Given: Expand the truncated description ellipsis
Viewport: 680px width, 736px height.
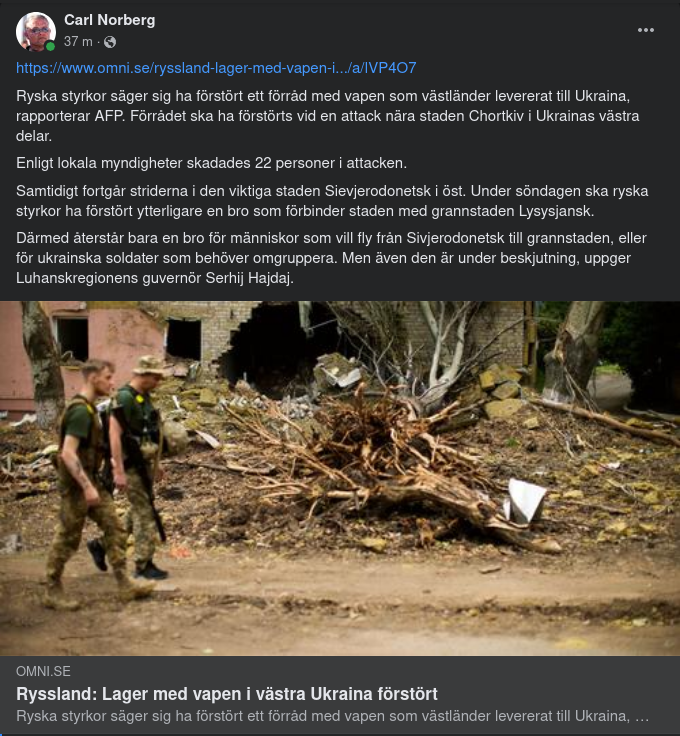Looking at the screenshot, I should point(642,717).
